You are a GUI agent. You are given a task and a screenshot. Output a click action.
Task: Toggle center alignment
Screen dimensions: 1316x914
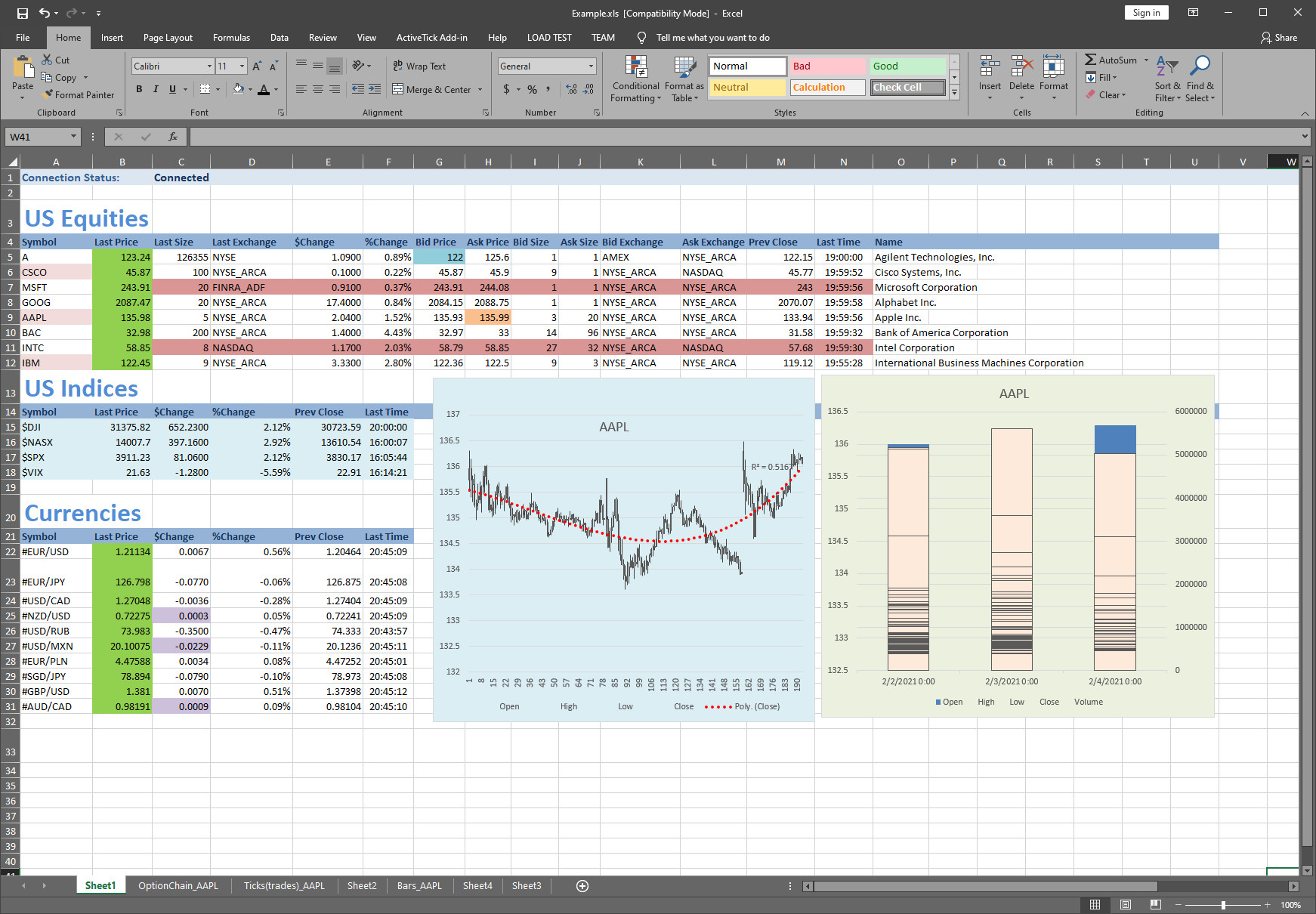[x=317, y=89]
